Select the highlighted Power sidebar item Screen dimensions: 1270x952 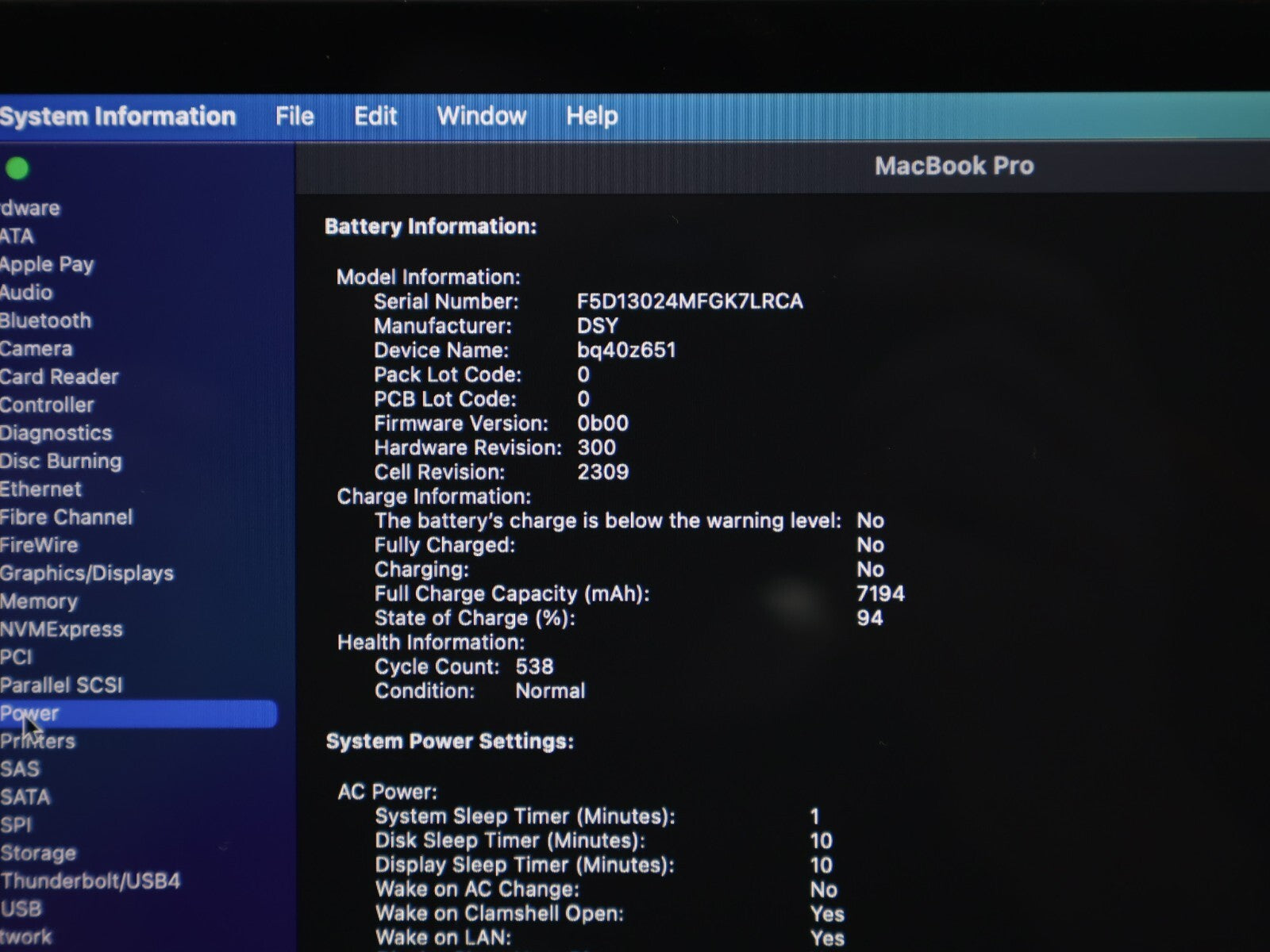point(138,713)
